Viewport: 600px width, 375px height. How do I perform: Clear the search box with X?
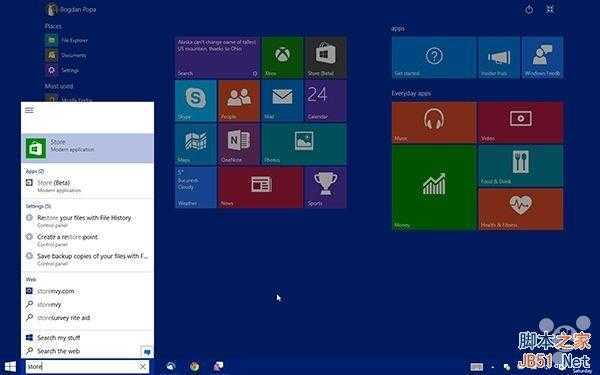143,367
